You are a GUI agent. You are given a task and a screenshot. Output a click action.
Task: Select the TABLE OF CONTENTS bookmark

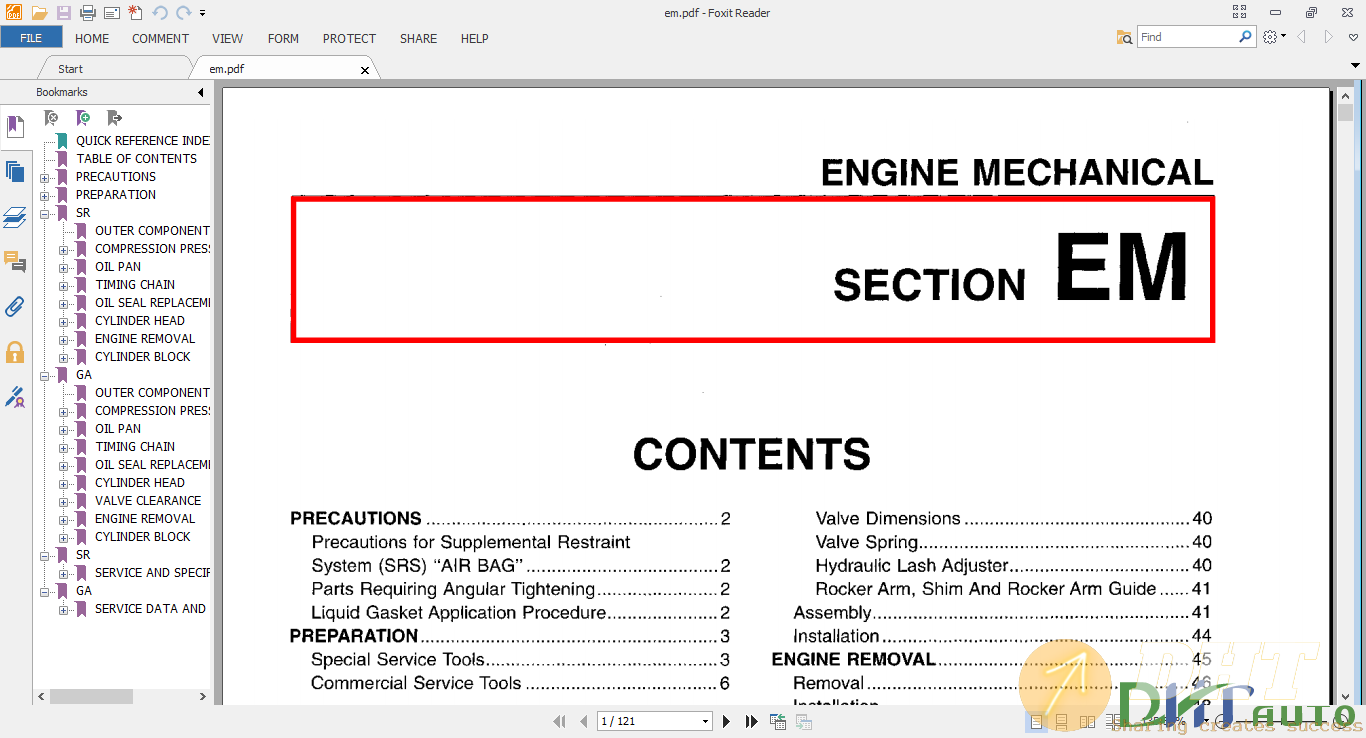coord(137,159)
